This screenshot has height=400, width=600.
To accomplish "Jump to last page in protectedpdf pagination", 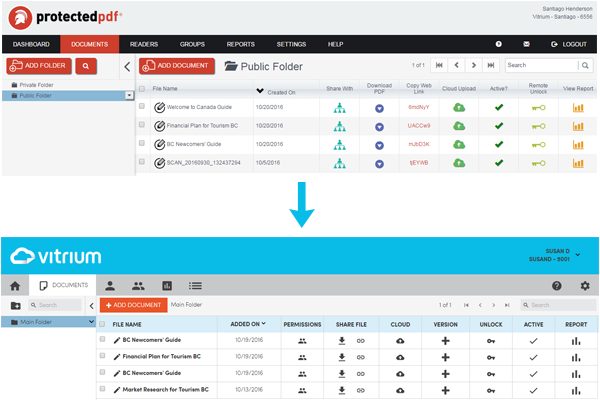I will (491, 65).
